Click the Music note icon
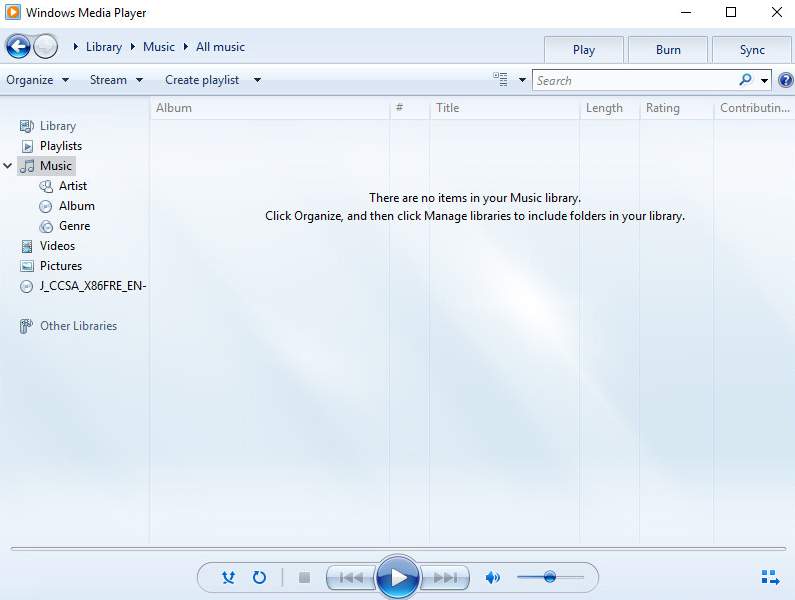Viewport: 795px width, 600px height. 27,166
